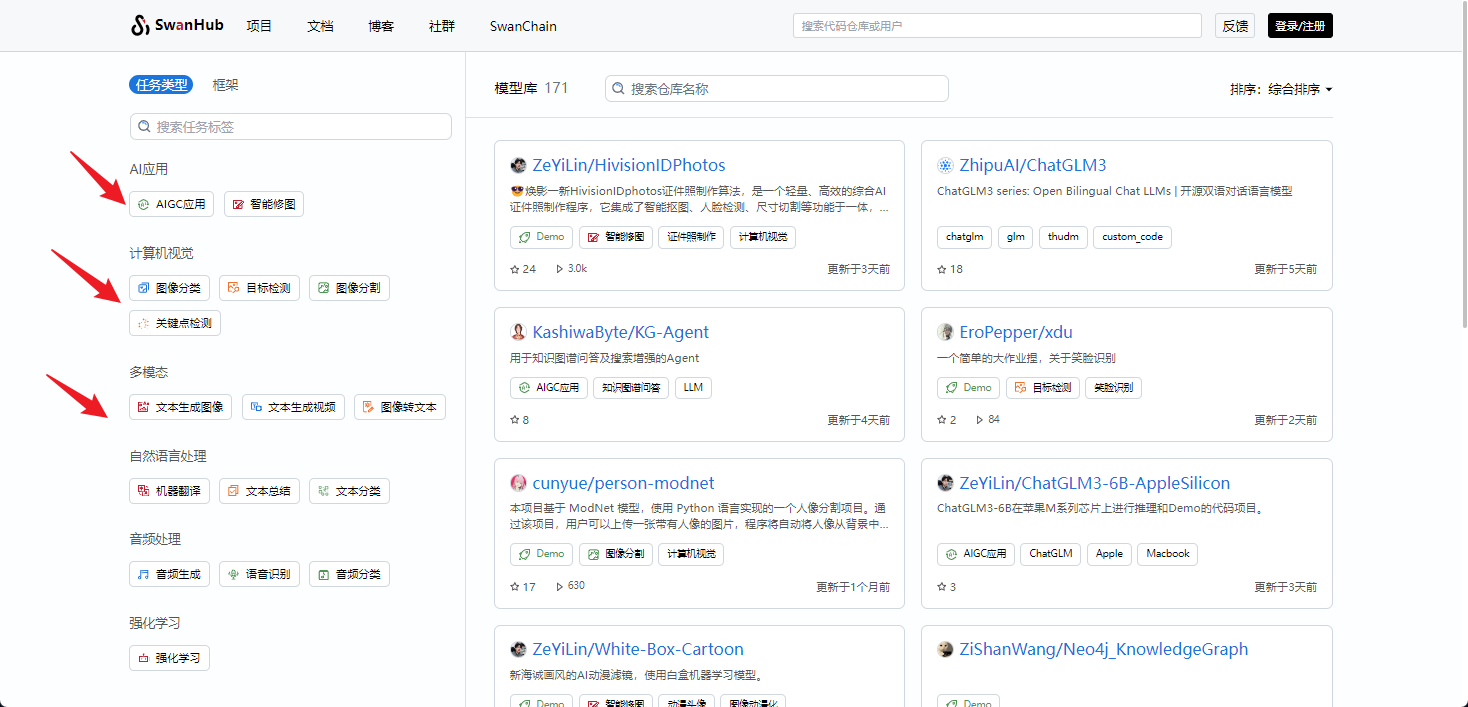Click the LLM tag on KG-Agent card
Image resolution: width=1468 pixels, height=707 pixels.
coord(694,388)
